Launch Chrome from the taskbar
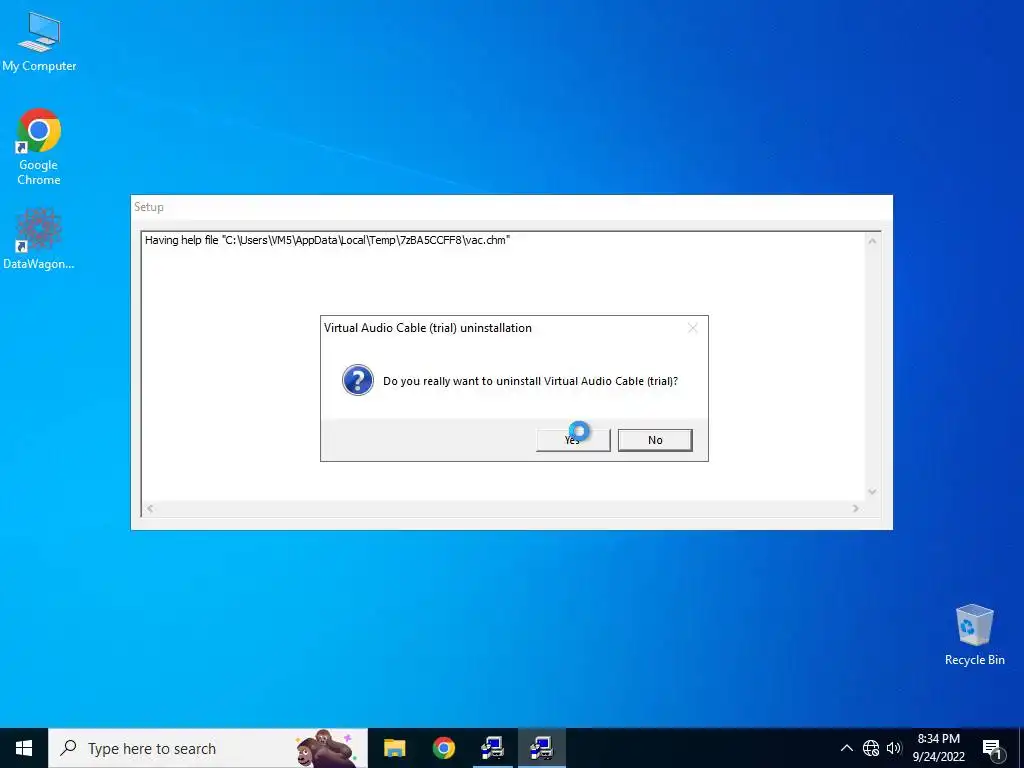1024x768 pixels. click(443, 748)
